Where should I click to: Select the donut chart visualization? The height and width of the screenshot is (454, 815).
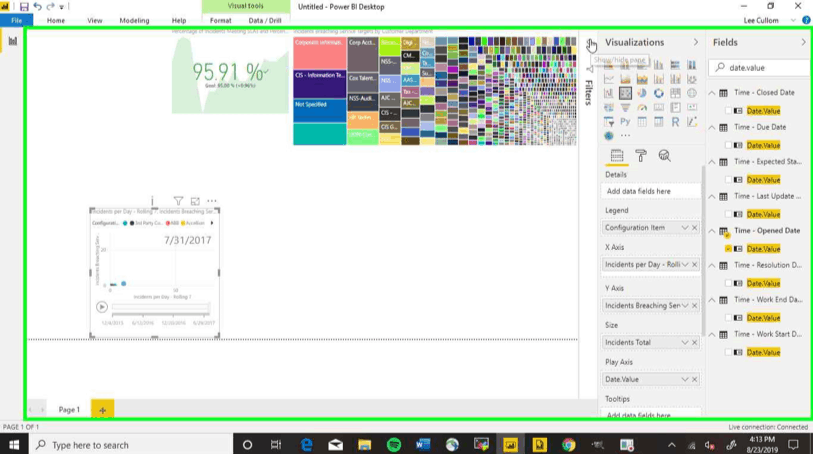(659, 93)
